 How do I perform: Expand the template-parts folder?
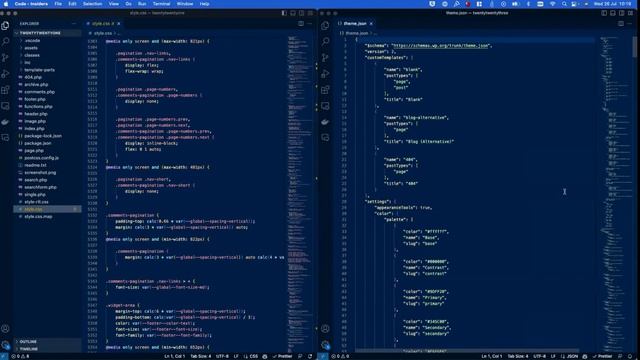click(47, 70)
